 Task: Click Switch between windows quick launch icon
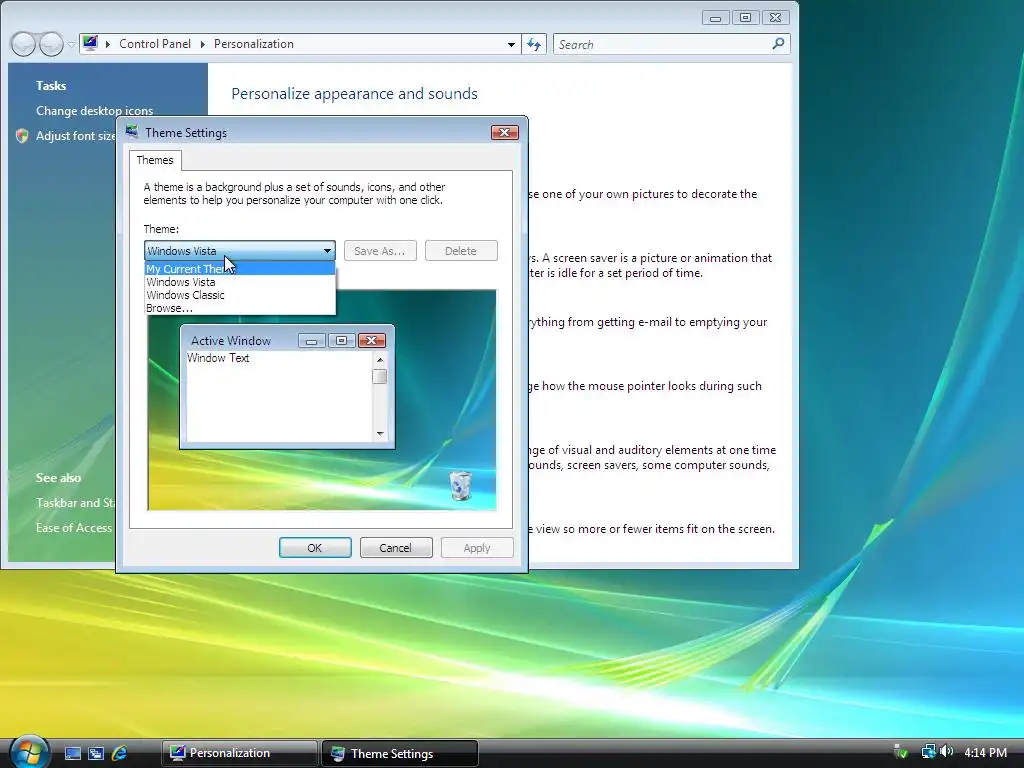click(96, 753)
